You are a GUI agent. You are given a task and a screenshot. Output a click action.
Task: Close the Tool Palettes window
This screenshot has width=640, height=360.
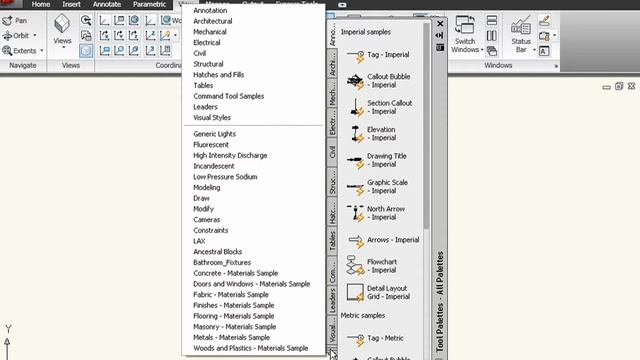pos(440,24)
